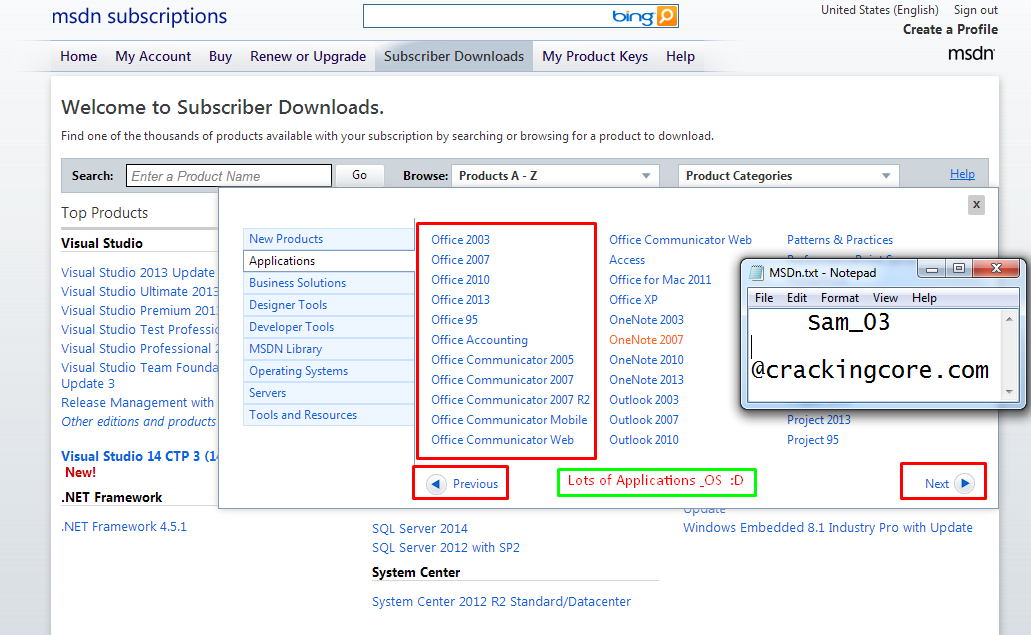Open the Office 2003 link
The height and width of the screenshot is (635, 1031).
pos(460,240)
